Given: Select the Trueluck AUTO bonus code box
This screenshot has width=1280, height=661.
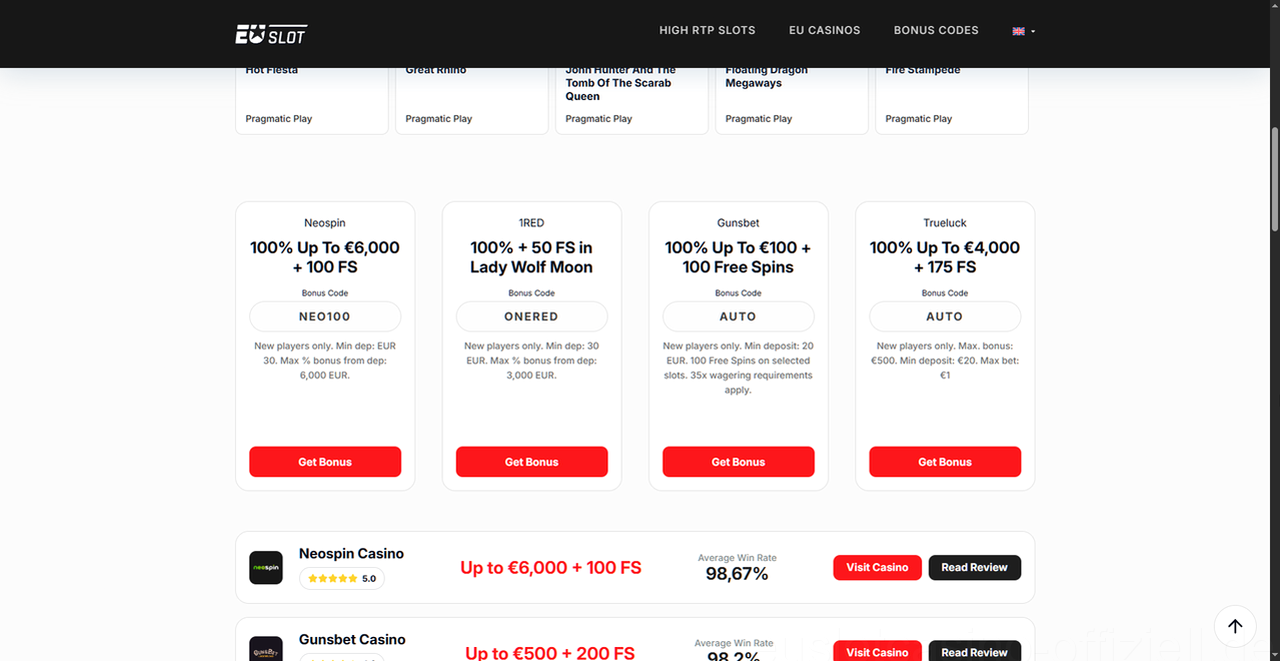Looking at the screenshot, I should 945,316.
